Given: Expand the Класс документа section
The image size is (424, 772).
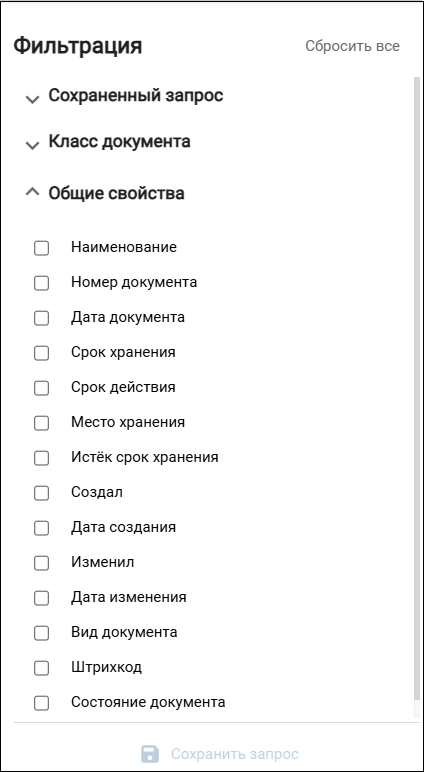Looking at the screenshot, I should [32, 145].
